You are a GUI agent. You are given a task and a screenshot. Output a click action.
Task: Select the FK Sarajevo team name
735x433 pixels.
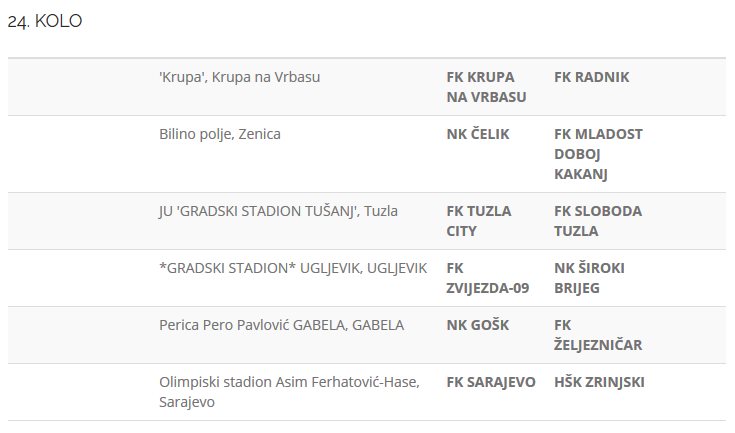(x=491, y=382)
